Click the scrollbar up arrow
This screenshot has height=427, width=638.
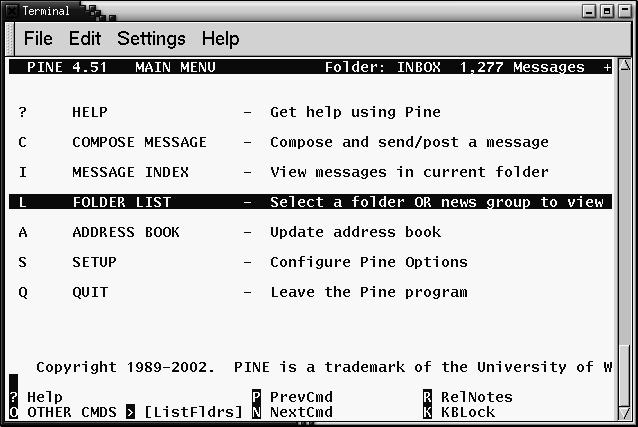pyautogui.click(x=625, y=65)
